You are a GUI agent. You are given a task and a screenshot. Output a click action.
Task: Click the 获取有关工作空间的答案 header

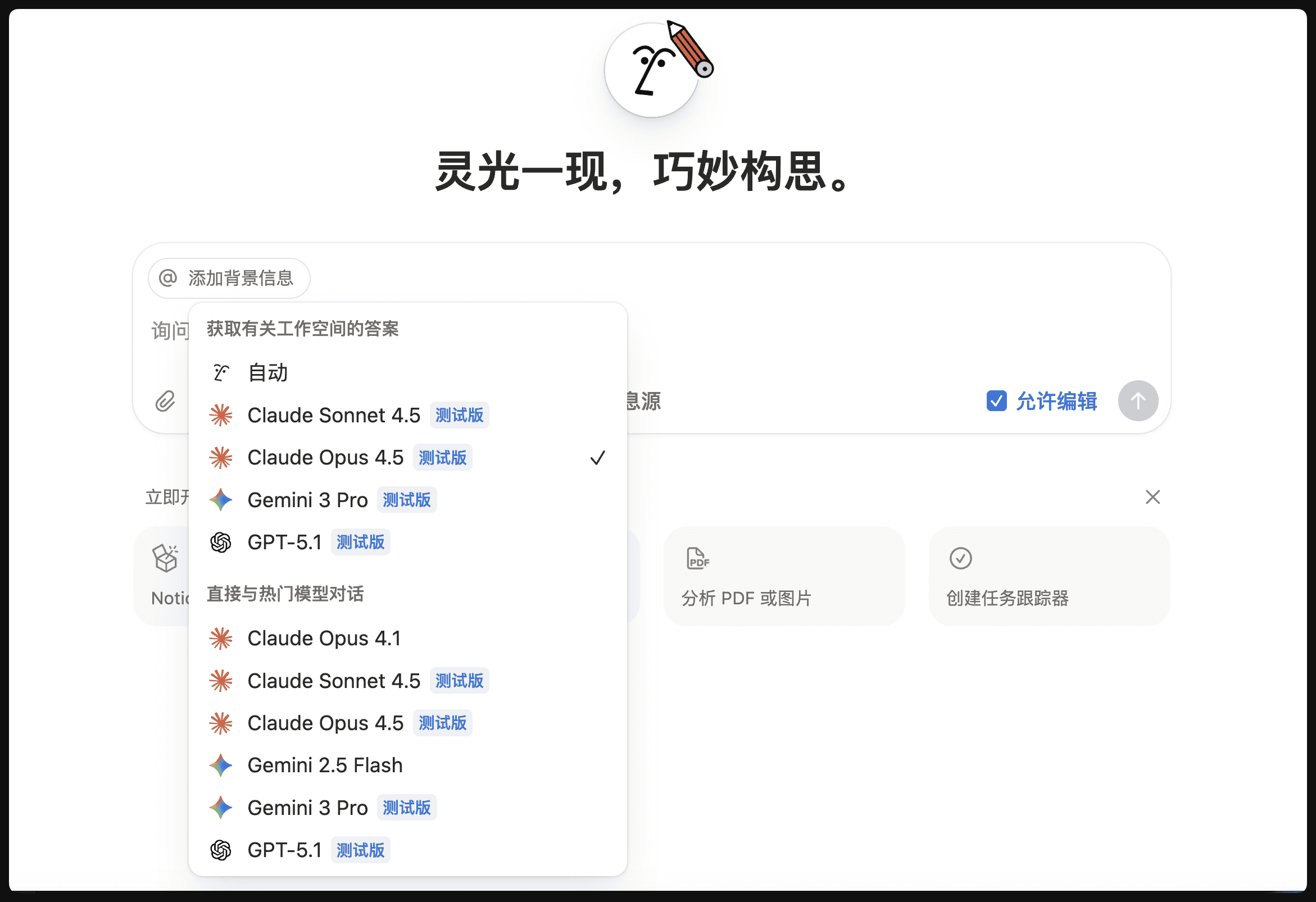302,328
